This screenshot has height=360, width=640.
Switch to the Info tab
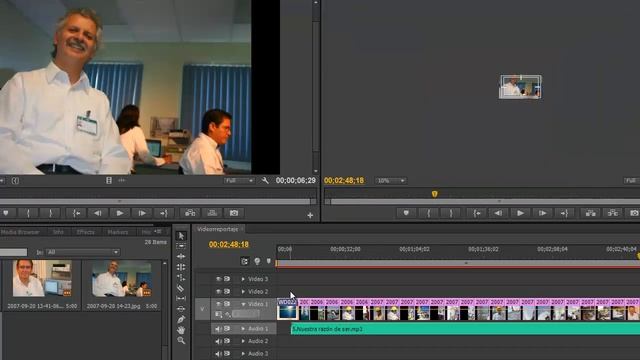[x=58, y=232]
